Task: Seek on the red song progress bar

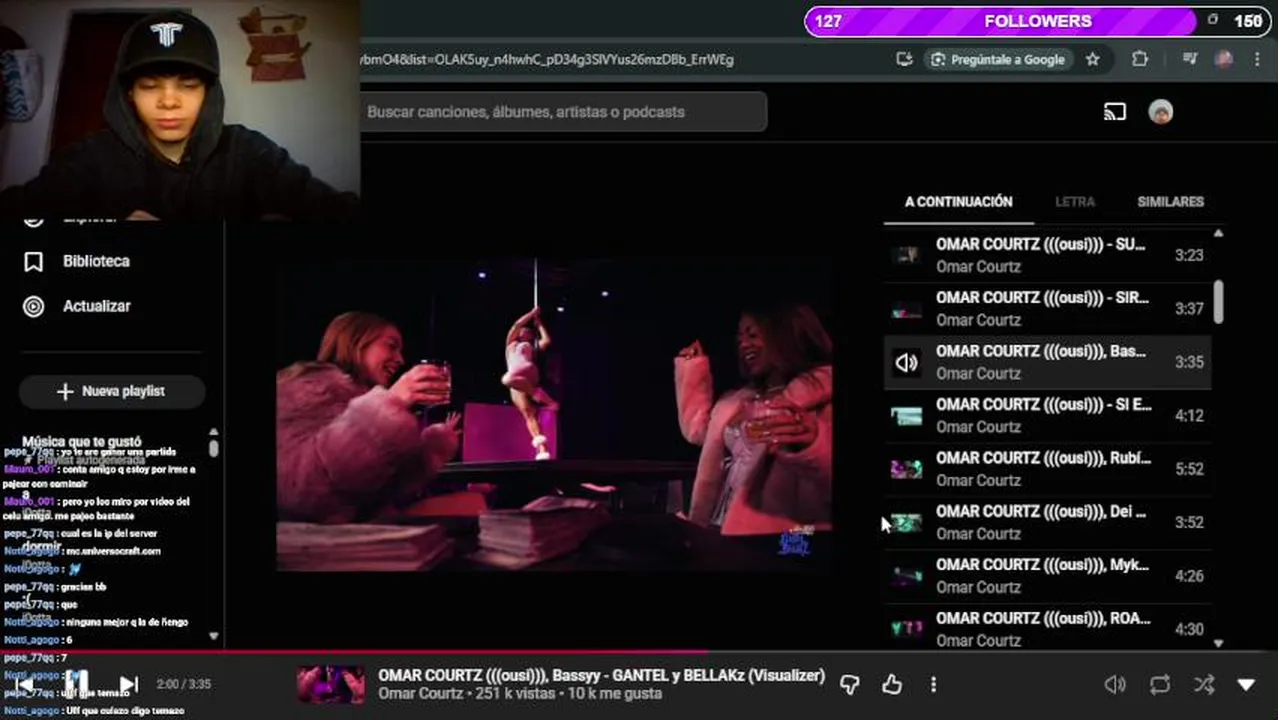Action: (x=639, y=651)
